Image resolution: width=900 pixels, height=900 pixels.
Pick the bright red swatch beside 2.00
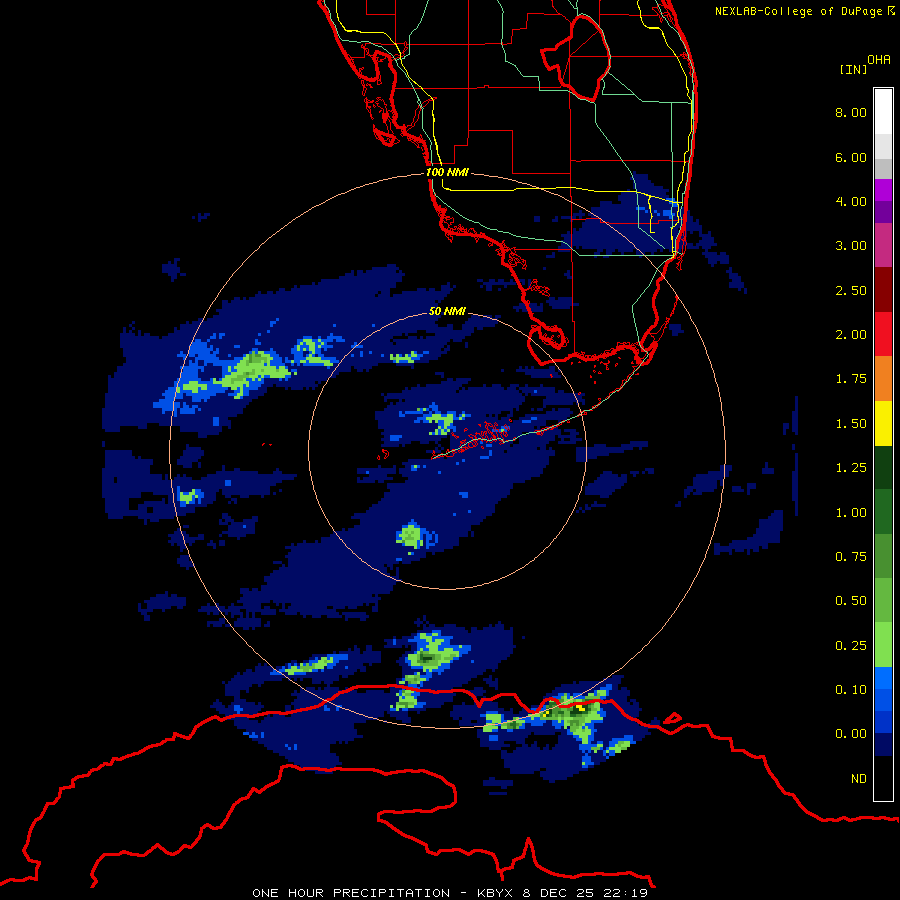(x=883, y=334)
